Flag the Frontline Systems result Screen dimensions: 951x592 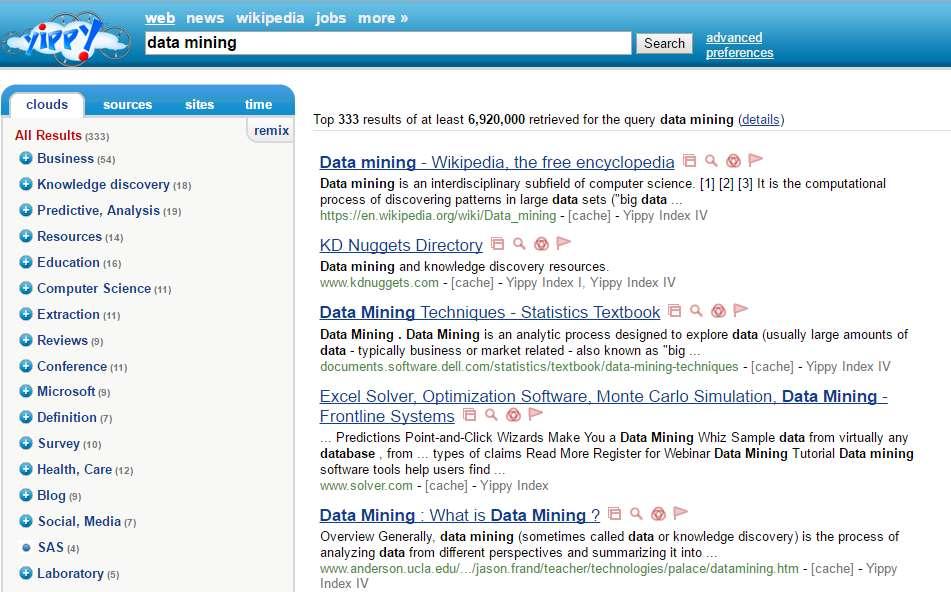535,414
